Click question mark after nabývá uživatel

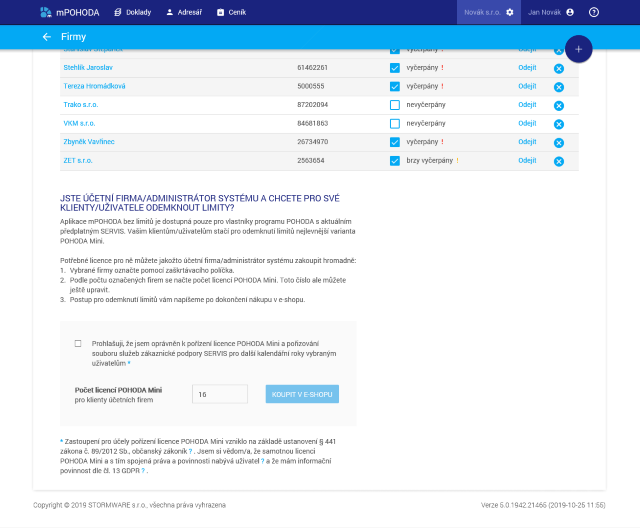pyautogui.click(x=262, y=461)
